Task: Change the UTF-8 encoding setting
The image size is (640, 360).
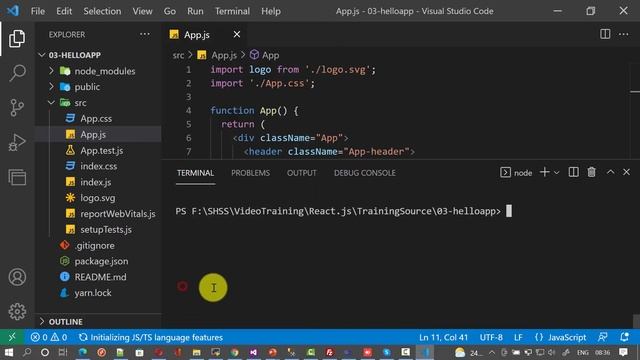Action: (x=491, y=338)
